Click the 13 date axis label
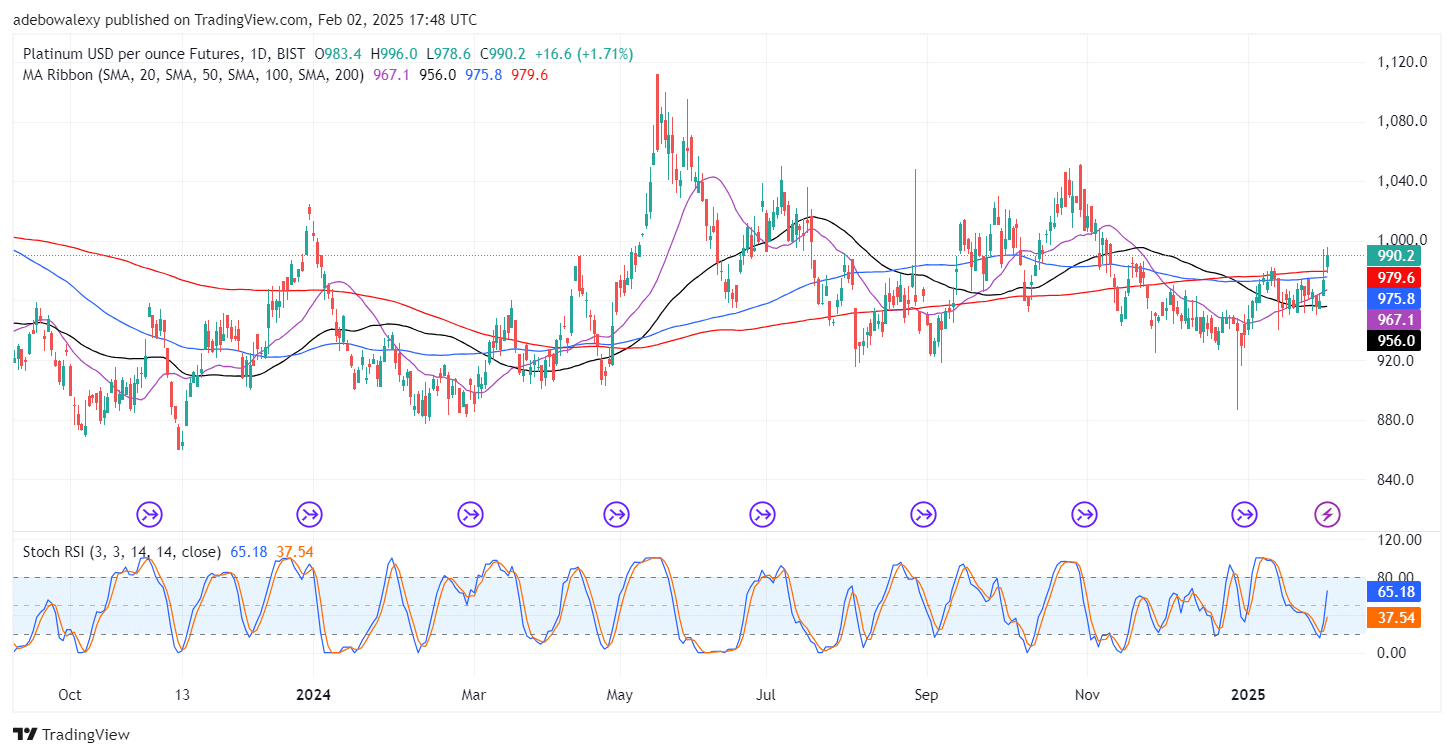Screen dimensions: 1454x756 pyautogui.click(x=181, y=695)
